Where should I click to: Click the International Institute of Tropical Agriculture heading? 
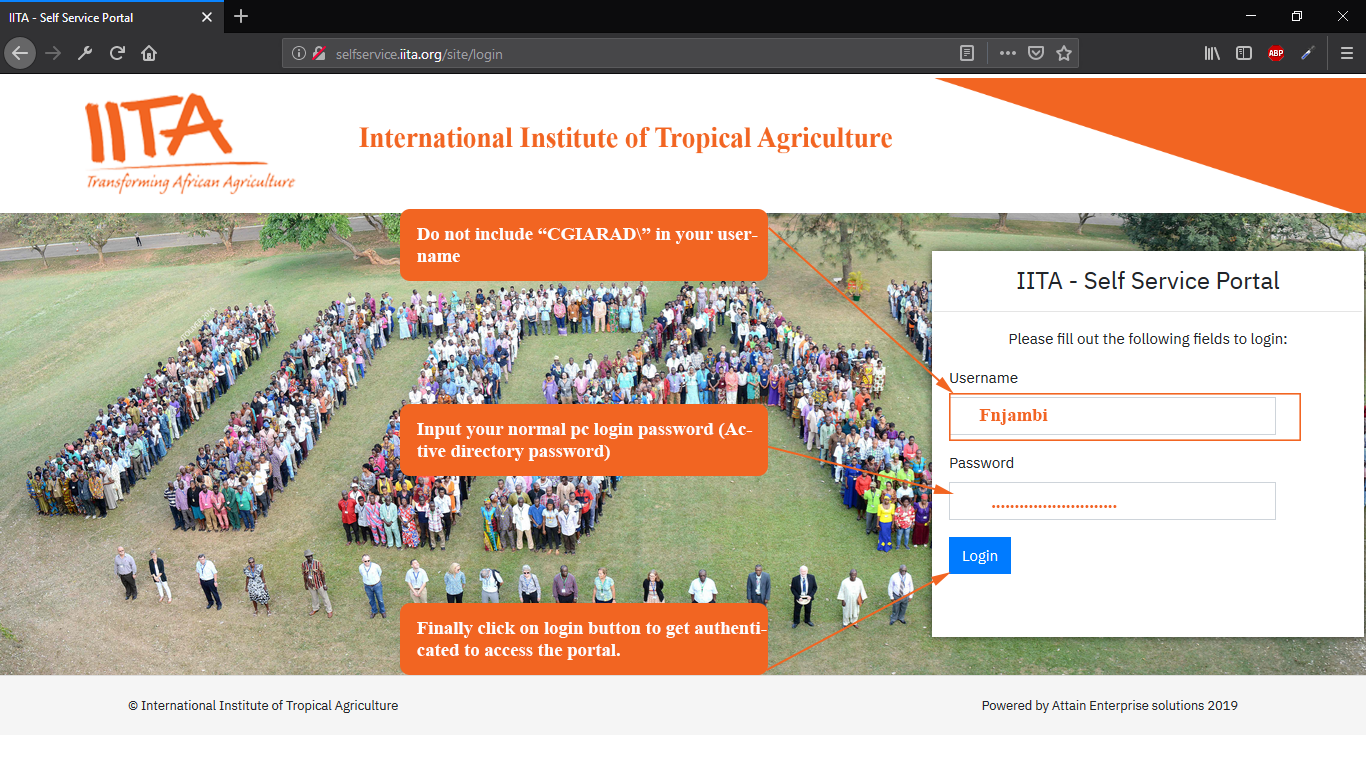coord(626,138)
